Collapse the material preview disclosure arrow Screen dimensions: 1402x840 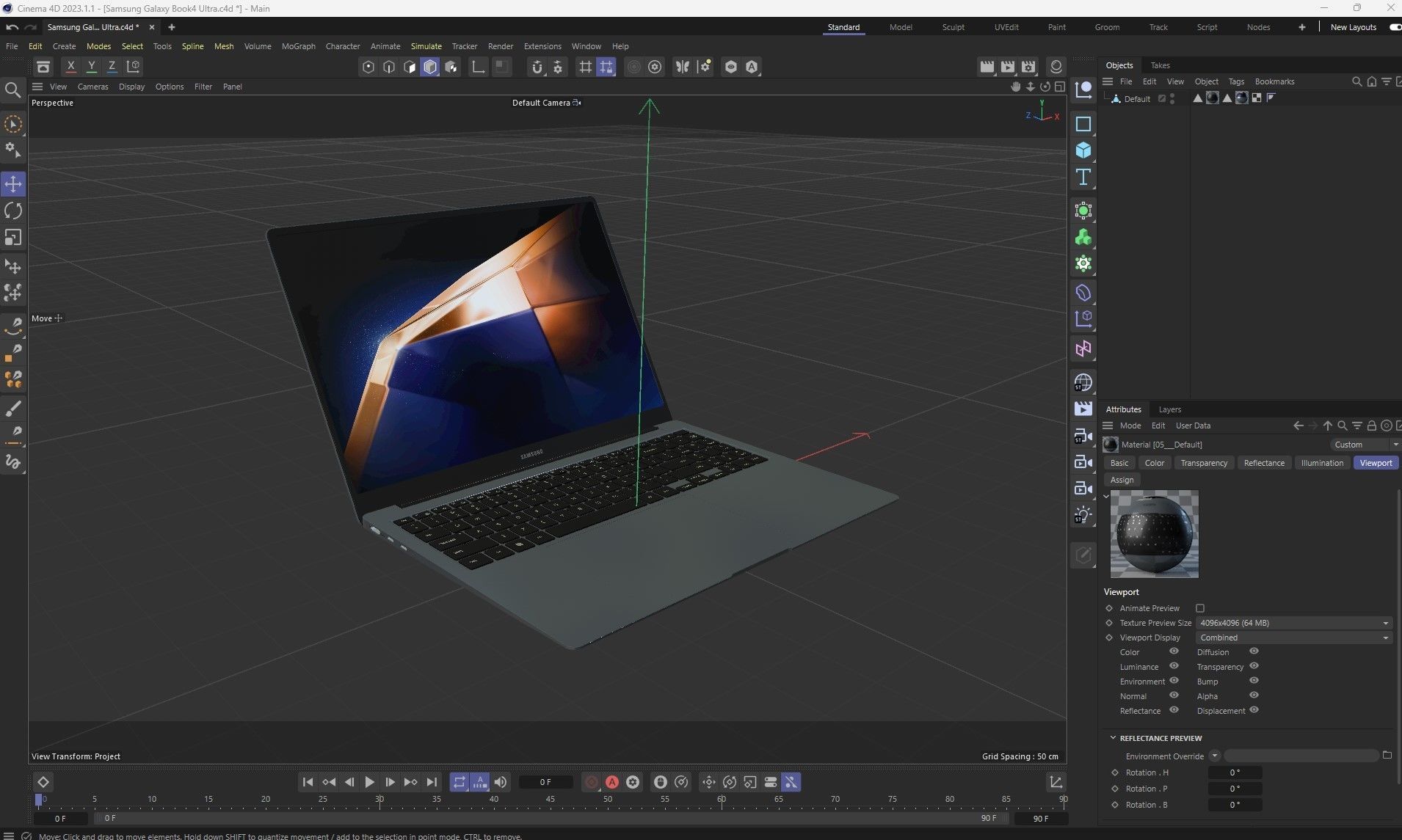[1106, 497]
